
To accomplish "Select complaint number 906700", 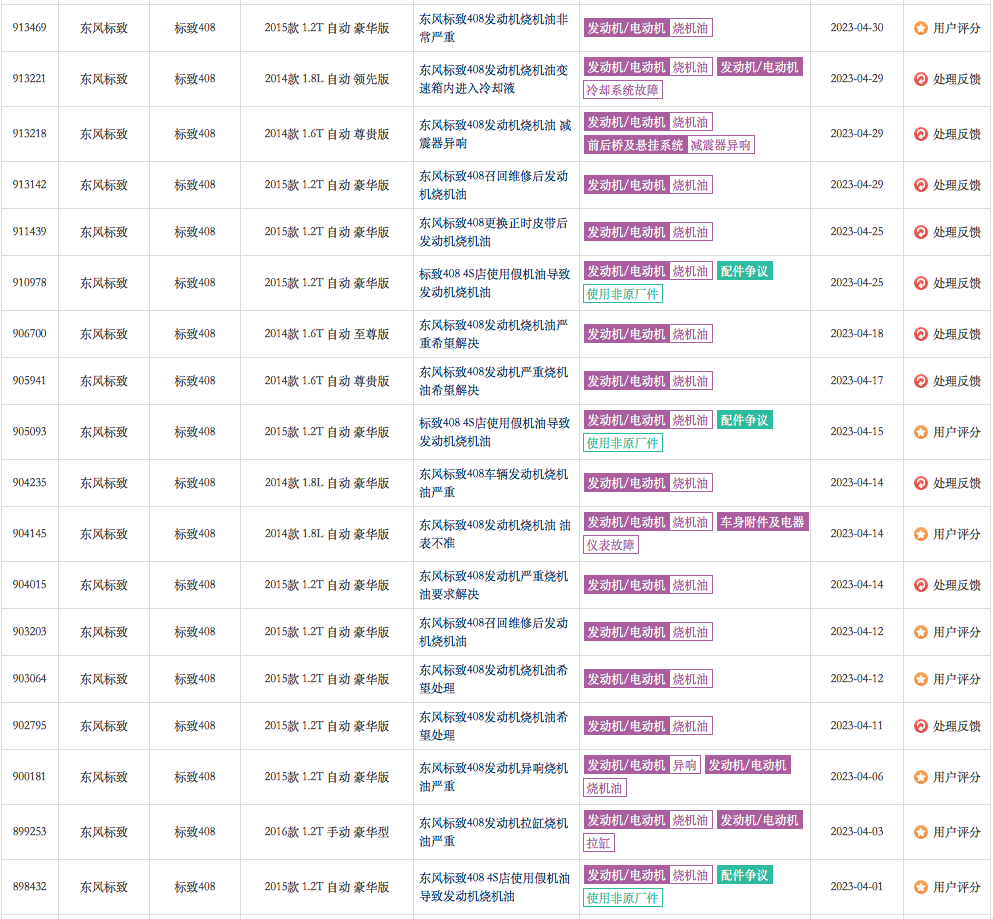I will point(29,334).
